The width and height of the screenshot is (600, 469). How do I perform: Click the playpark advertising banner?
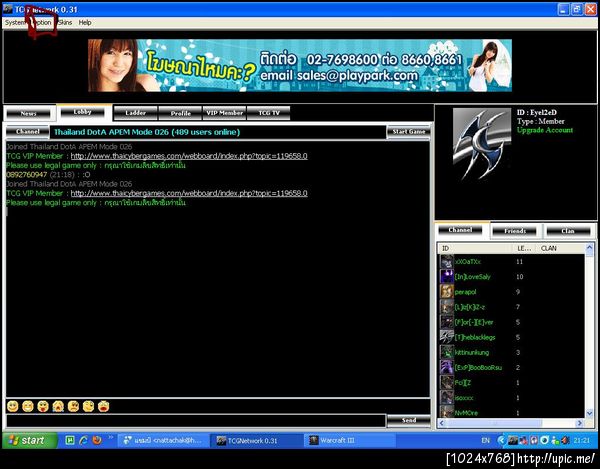pos(300,65)
